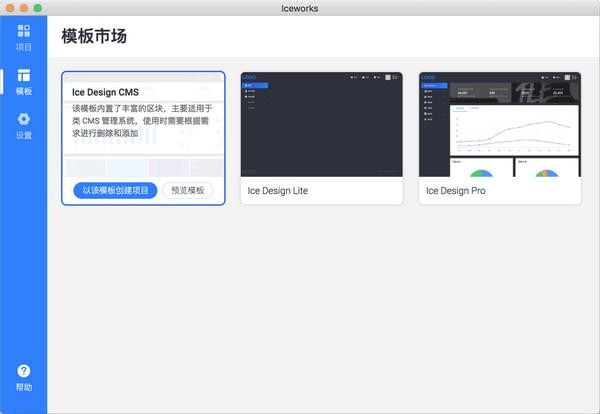Click the 以该模板创建项目 button

coord(115,190)
